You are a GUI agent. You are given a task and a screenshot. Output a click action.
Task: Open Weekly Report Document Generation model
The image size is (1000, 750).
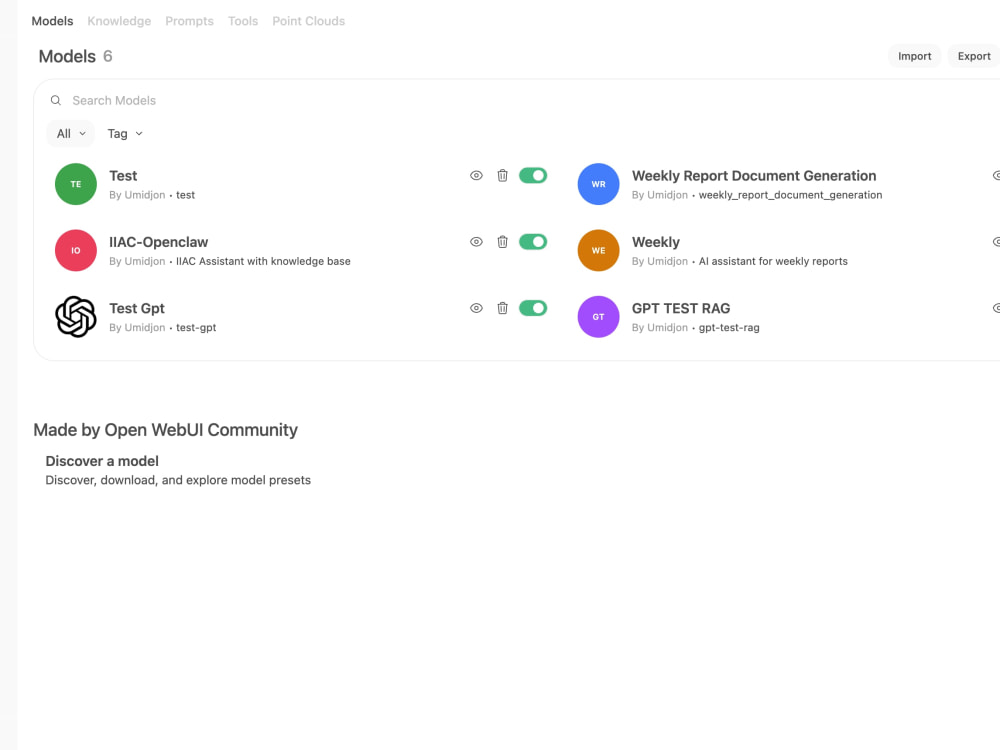754,175
